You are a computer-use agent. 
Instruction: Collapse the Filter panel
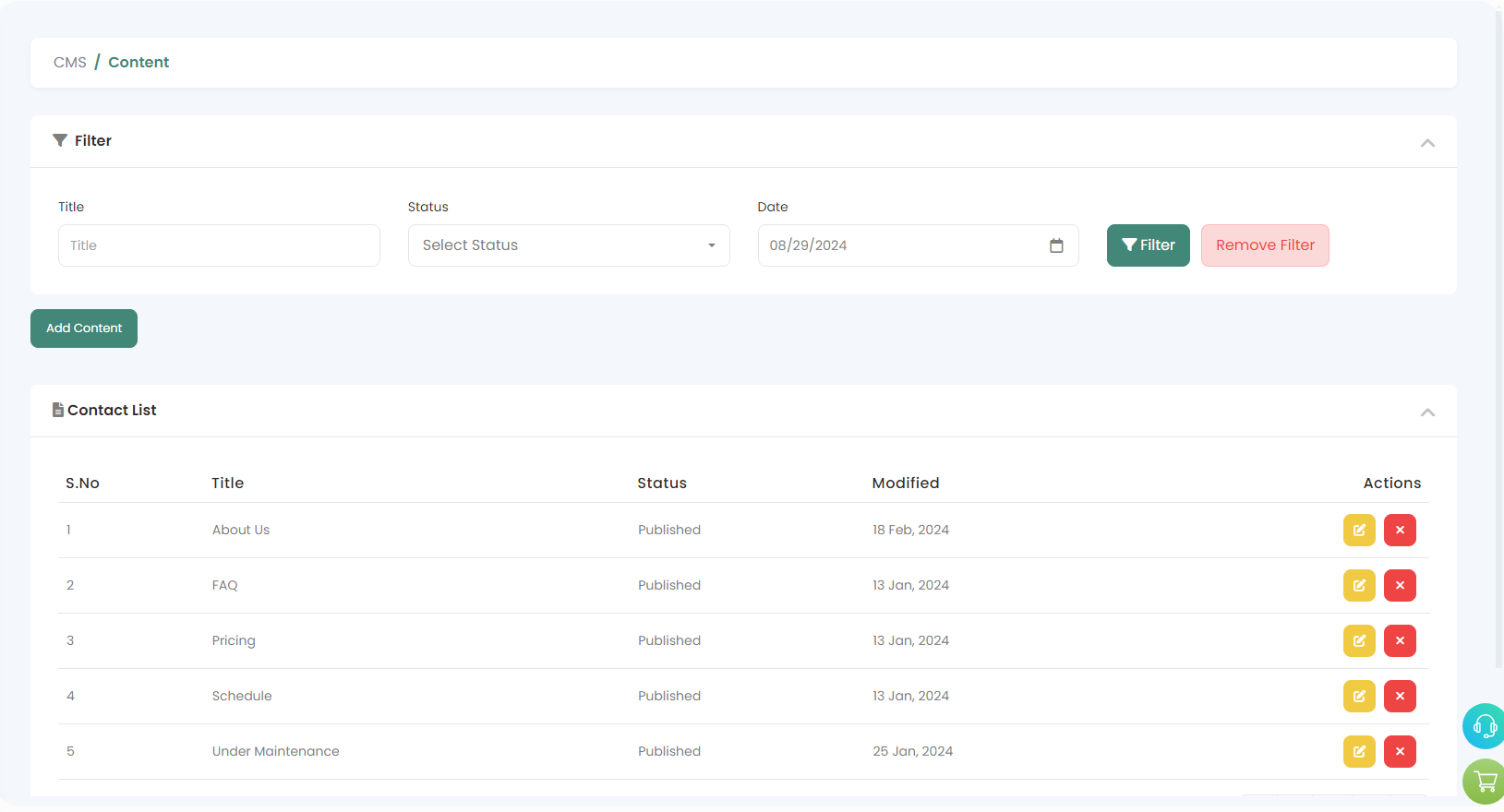[1426, 142]
